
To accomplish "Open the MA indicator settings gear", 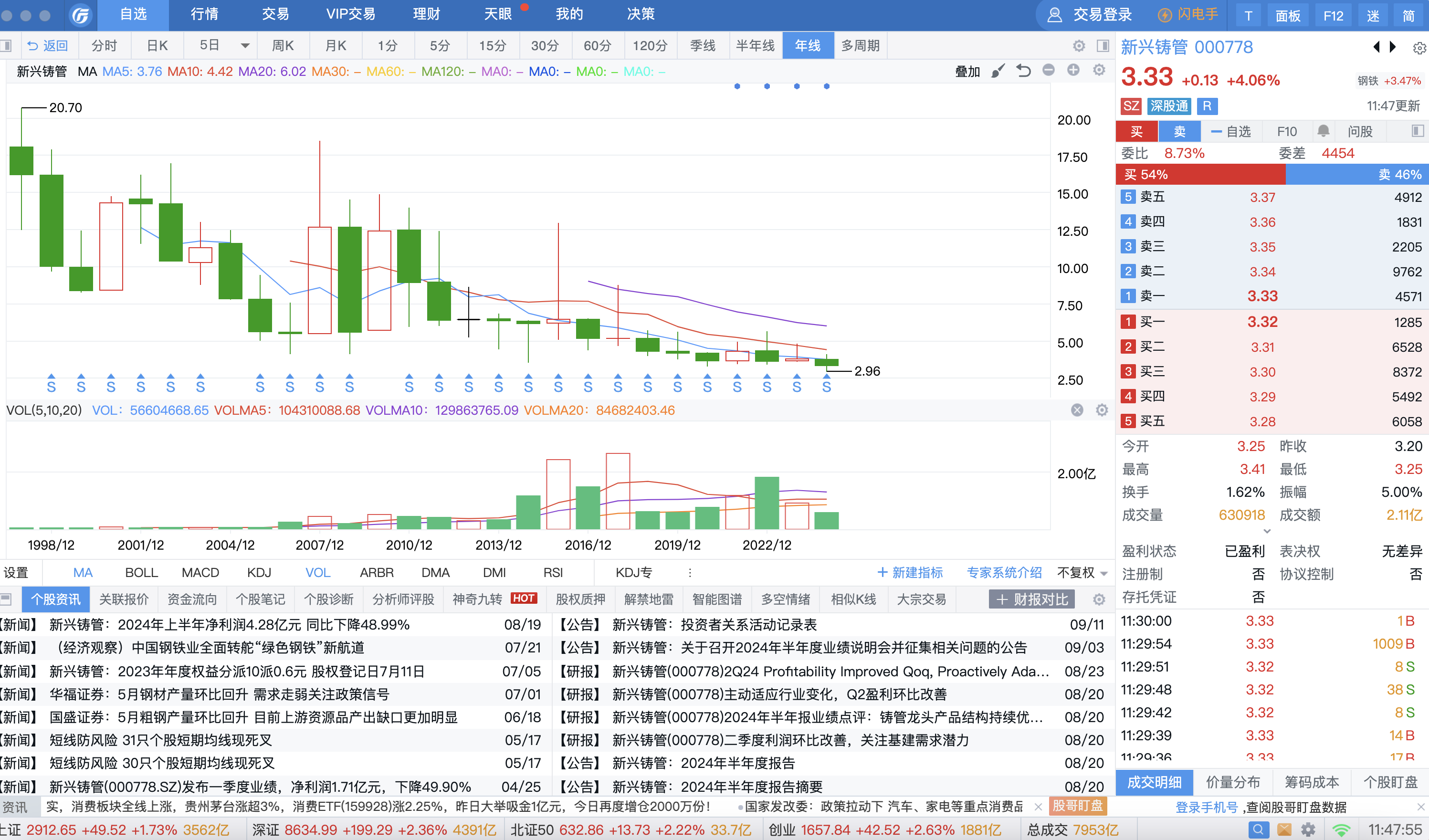I will (1099, 70).
